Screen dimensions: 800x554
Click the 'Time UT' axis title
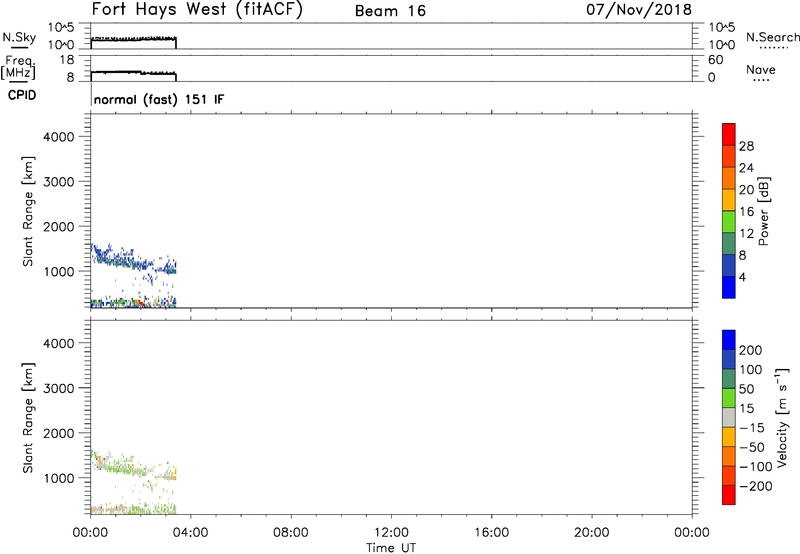click(x=391, y=548)
